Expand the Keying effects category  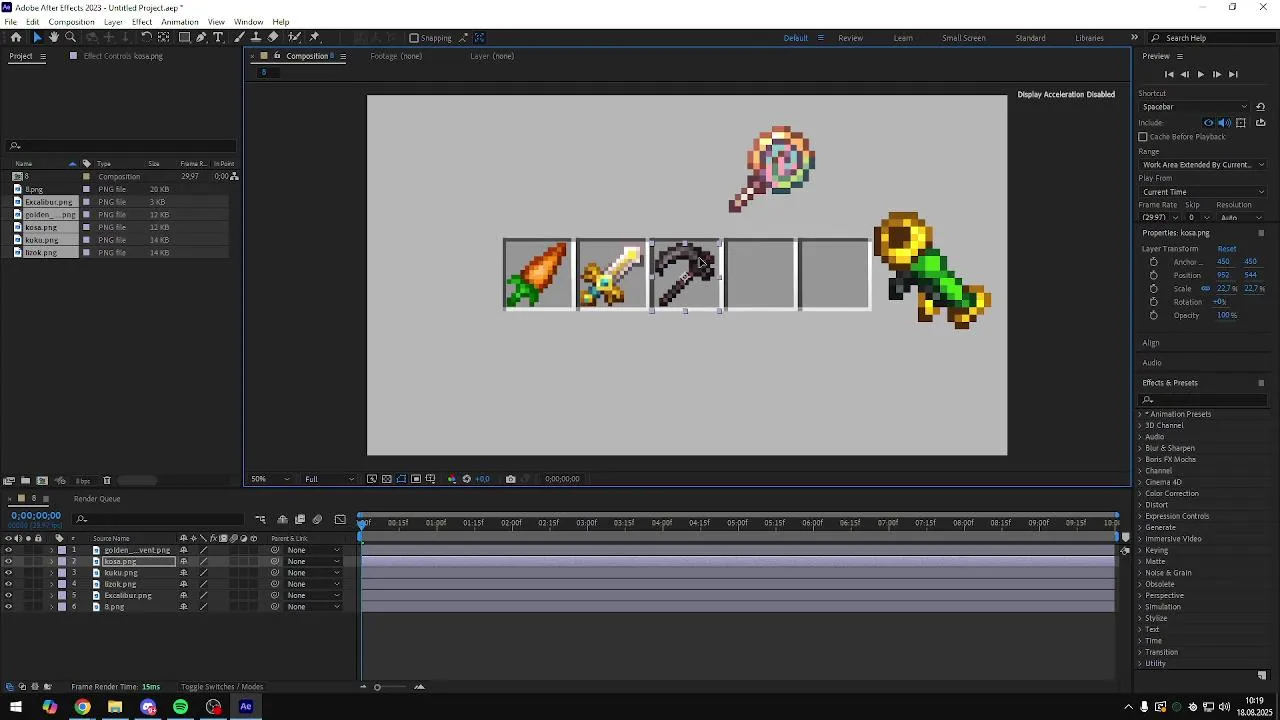click(1140, 550)
